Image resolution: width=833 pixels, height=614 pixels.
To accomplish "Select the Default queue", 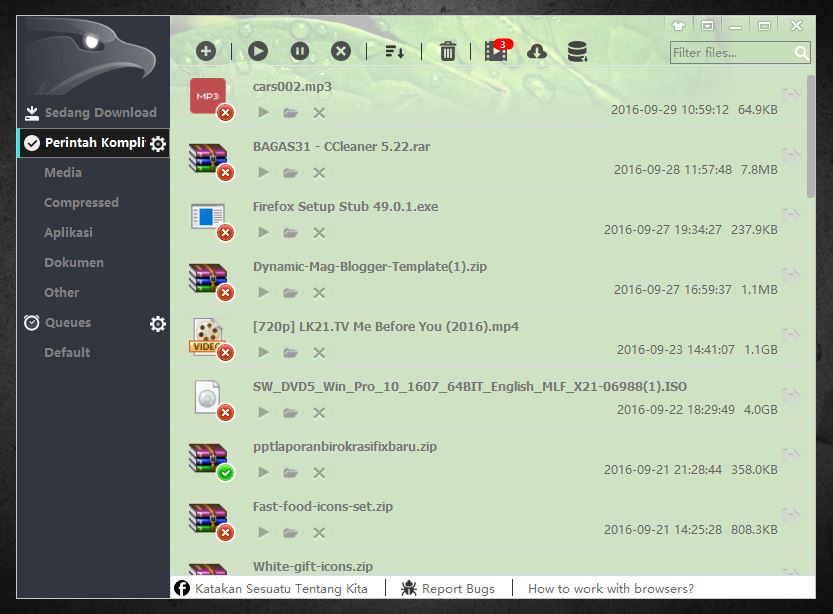I will coord(67,352).
